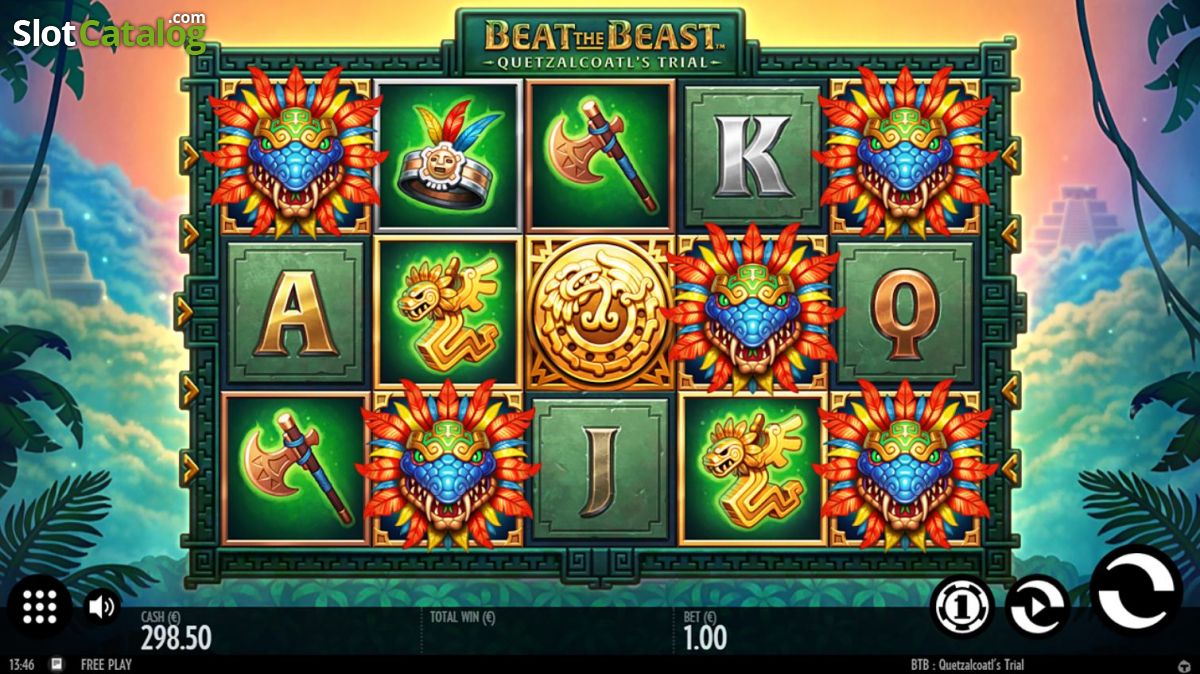Click the small icon beside clock

[57, 664]
